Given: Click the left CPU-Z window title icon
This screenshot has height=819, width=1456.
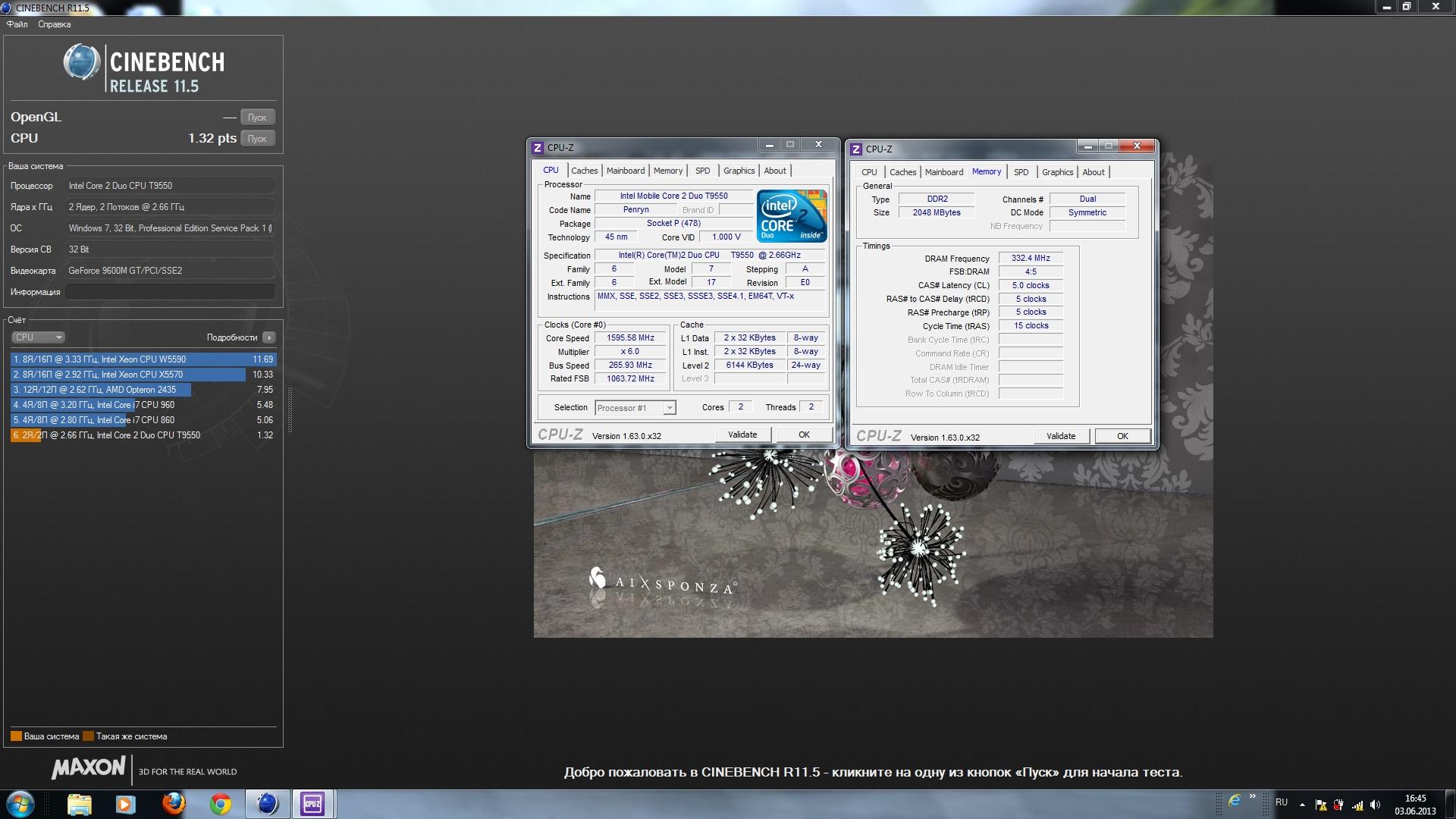Looking at the screenshot, I should [538, 148].
